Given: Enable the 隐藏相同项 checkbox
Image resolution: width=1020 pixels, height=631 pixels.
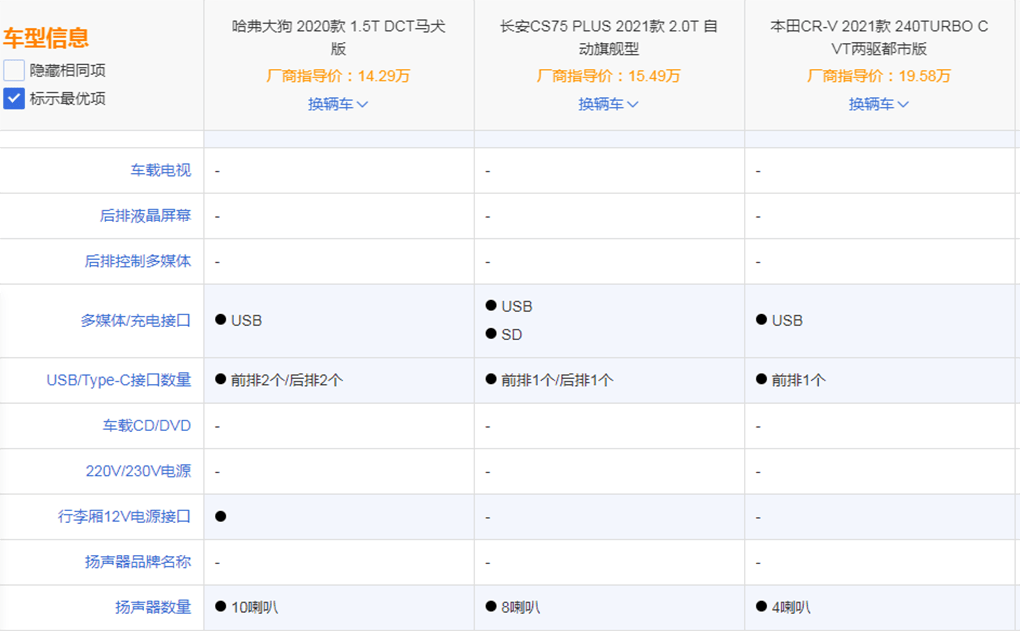Looking at the screenshot, I should tap(14, 69).
